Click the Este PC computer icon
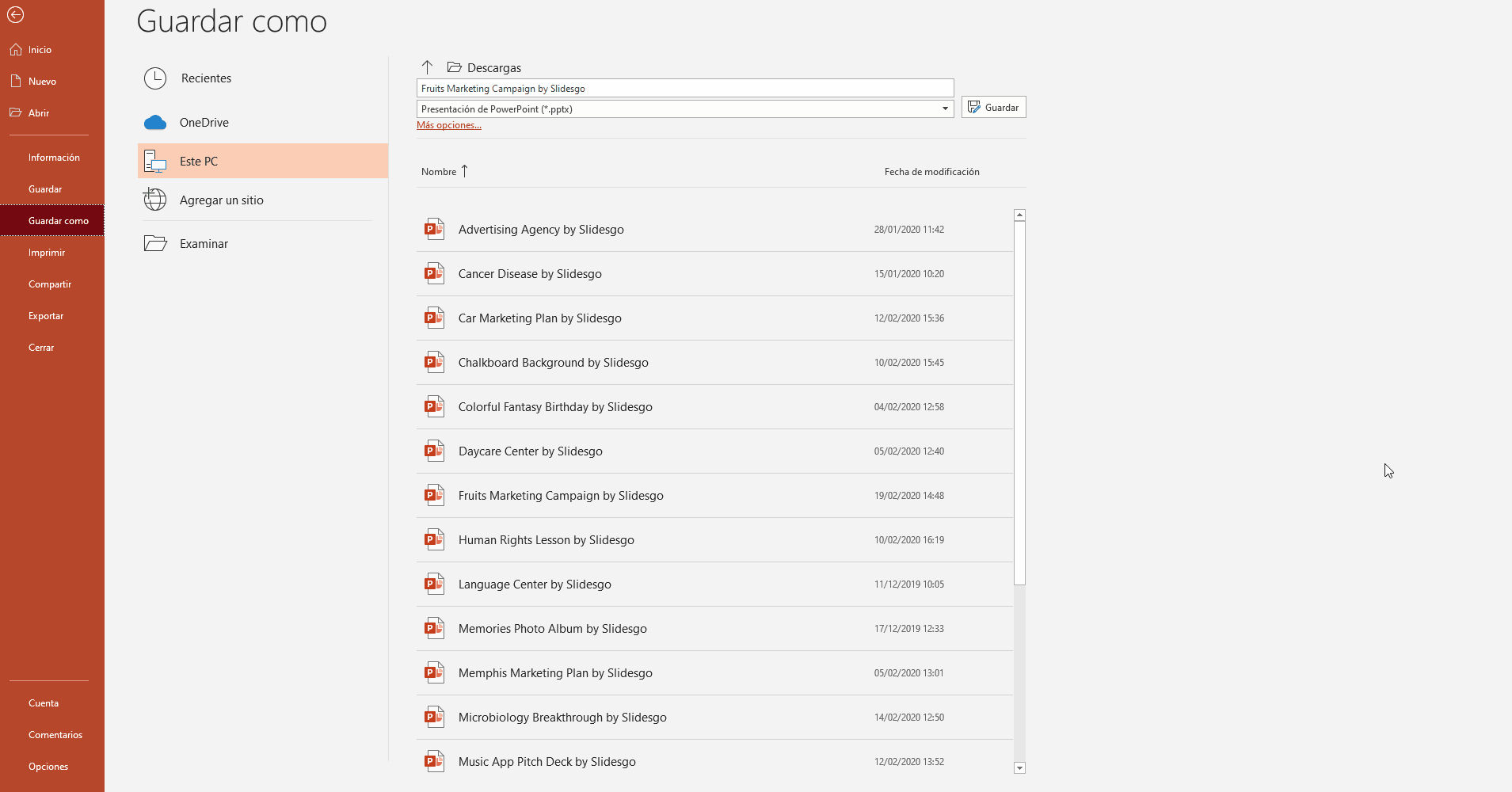Viewport: 1512px width, 792px height. coord(155,161)
